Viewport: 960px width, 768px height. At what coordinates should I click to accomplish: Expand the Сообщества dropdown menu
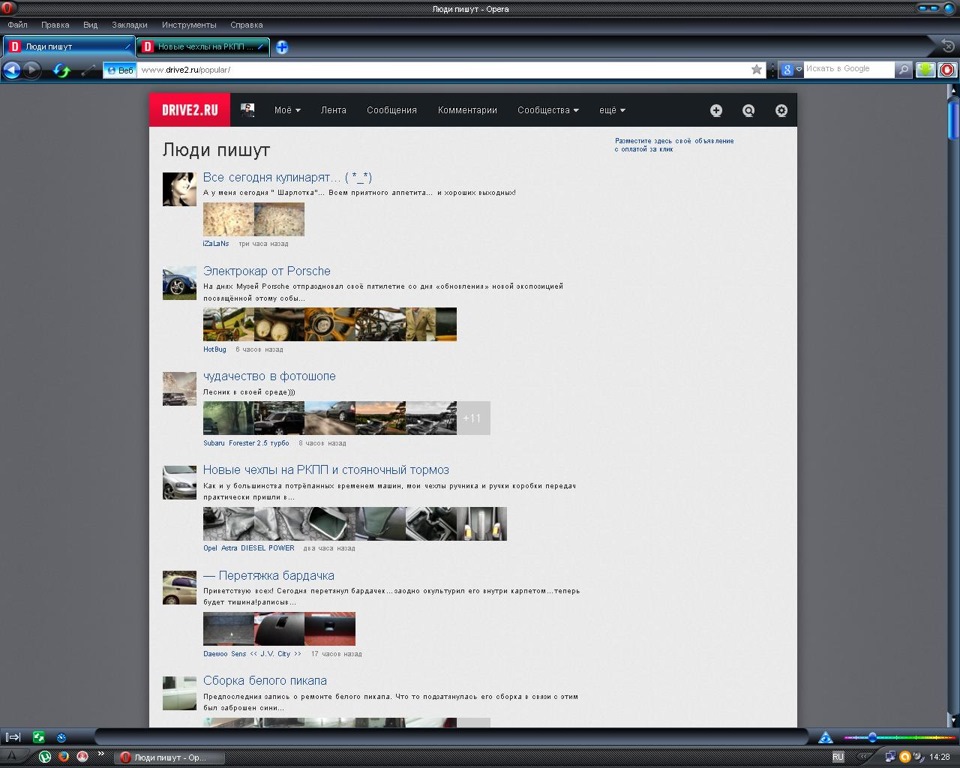[548, 110]
